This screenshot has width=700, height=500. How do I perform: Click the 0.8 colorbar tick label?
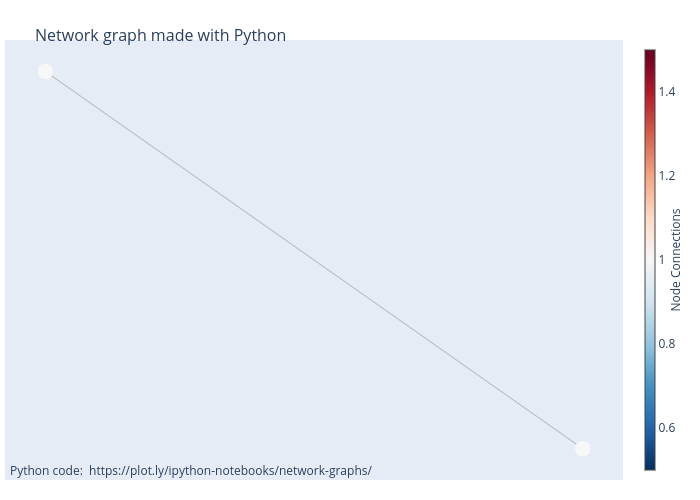pos(667,344)
